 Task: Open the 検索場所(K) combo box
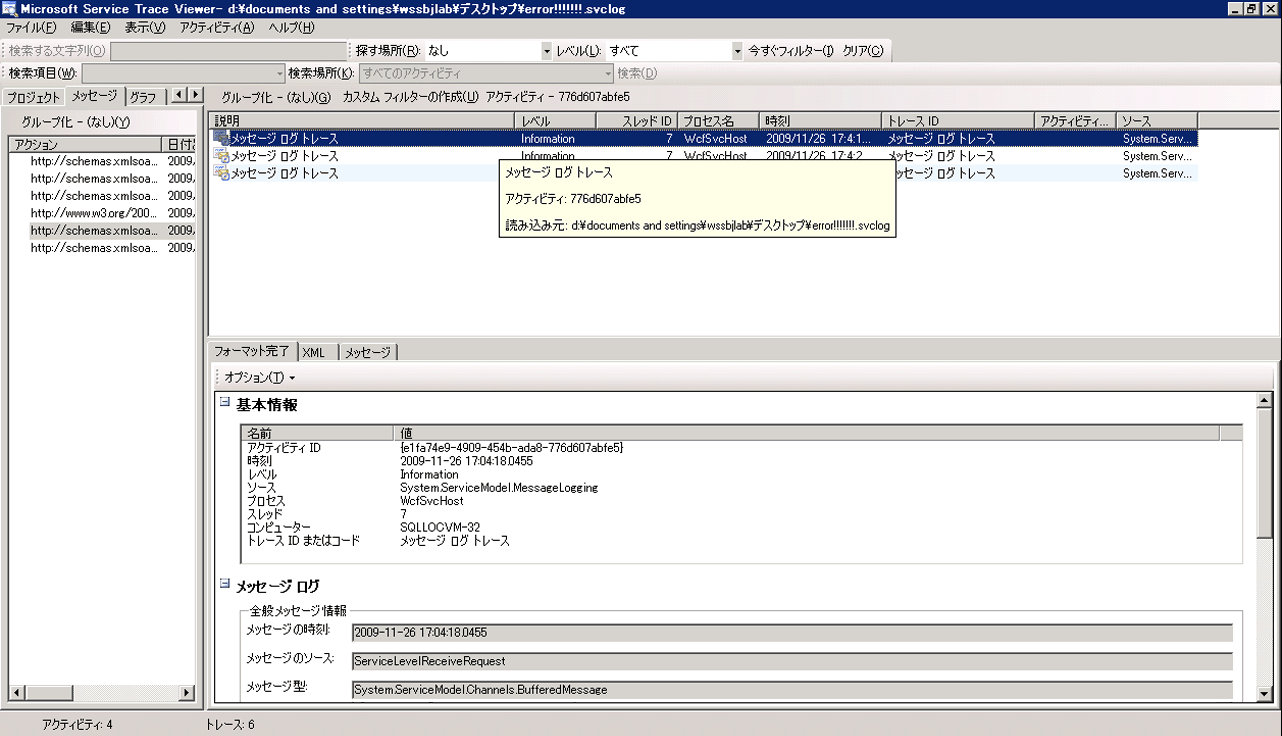pos(608,73)
